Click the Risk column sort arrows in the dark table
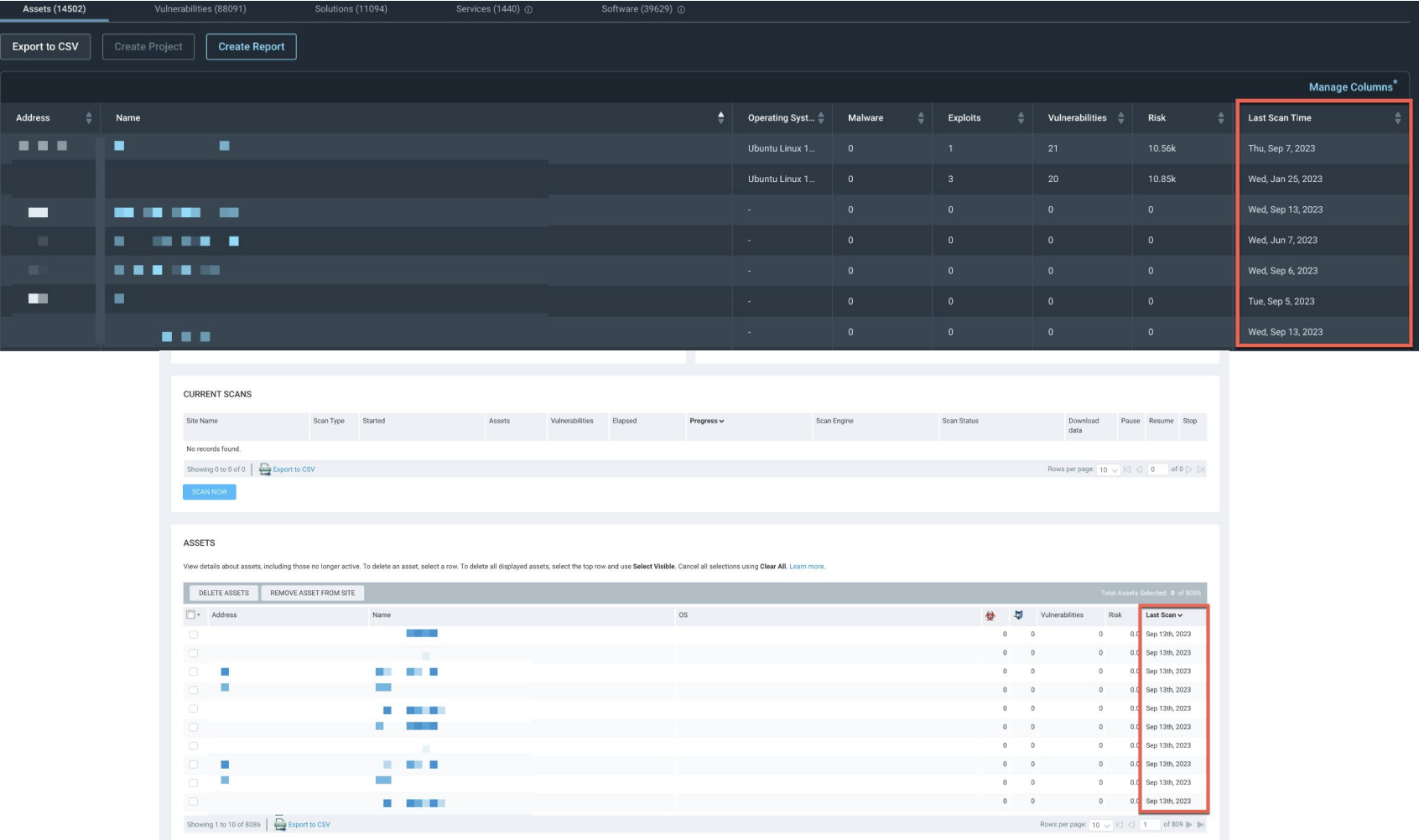Viewport: 1419px width, 840px height. [x=1221, y=118]
